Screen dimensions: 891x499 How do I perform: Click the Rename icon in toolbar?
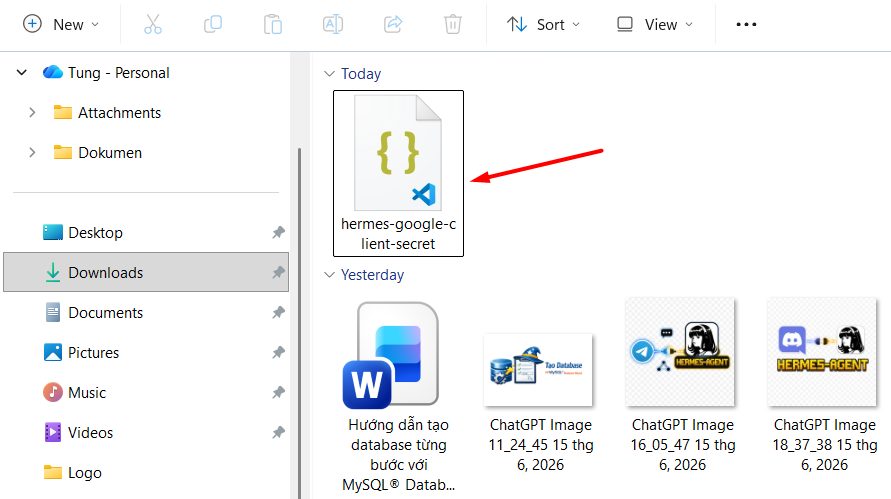coord(333,24)
